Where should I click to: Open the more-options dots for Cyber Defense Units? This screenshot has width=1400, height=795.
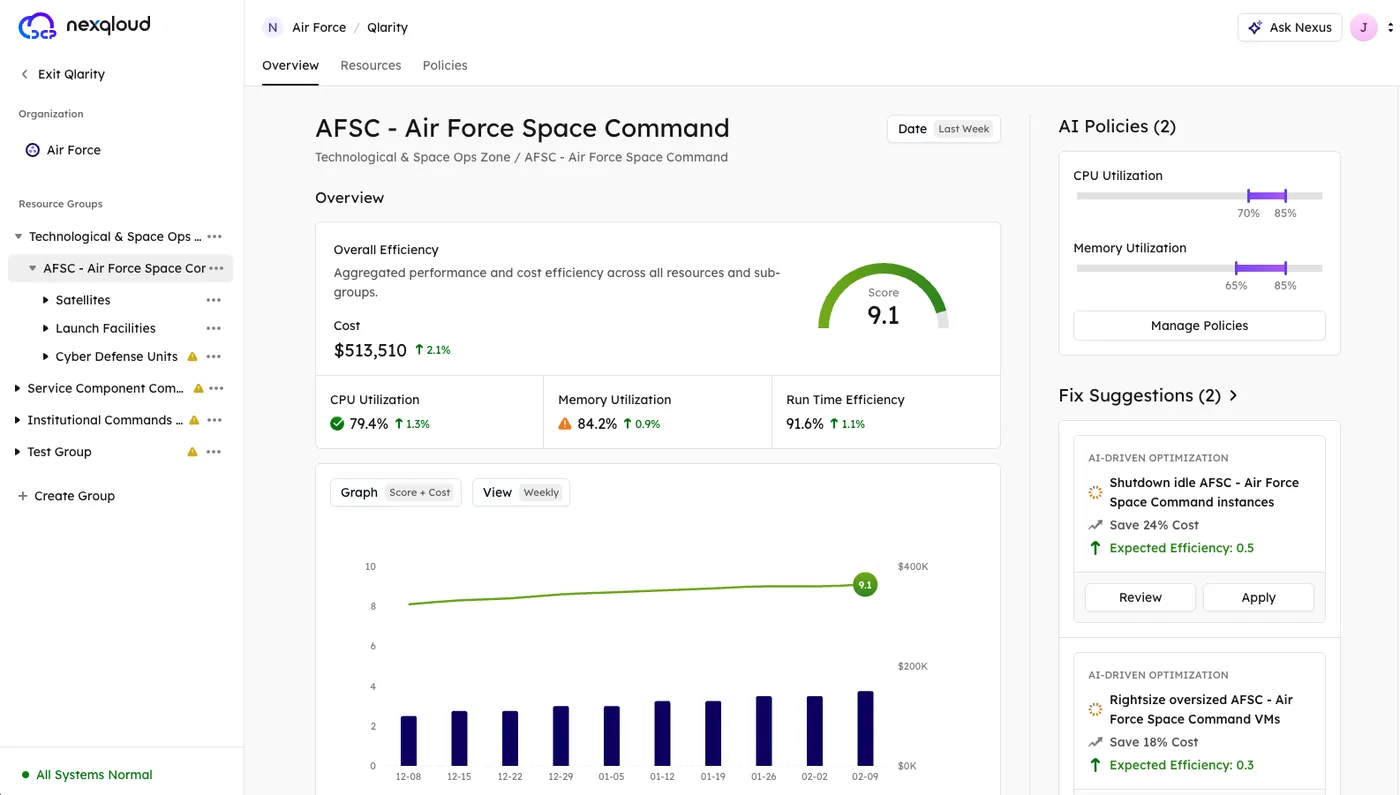click(214, 356)
